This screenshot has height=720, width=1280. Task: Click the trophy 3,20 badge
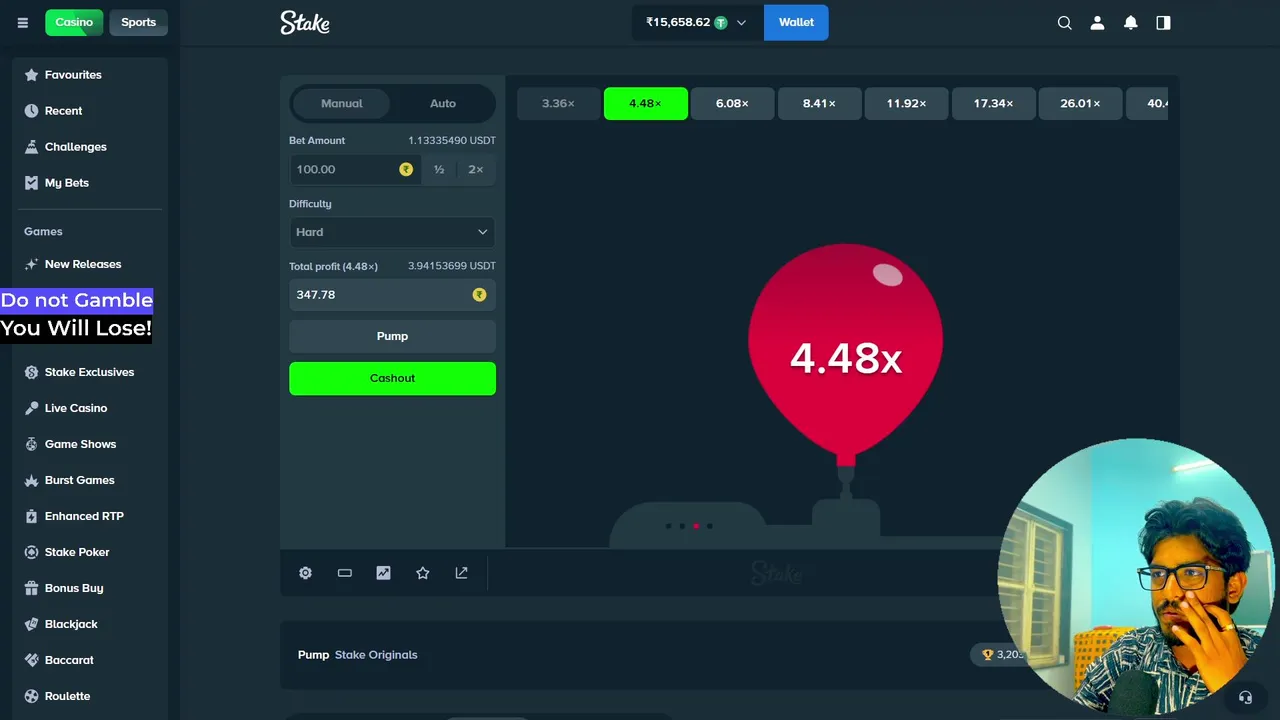[x=1004, y=655]
